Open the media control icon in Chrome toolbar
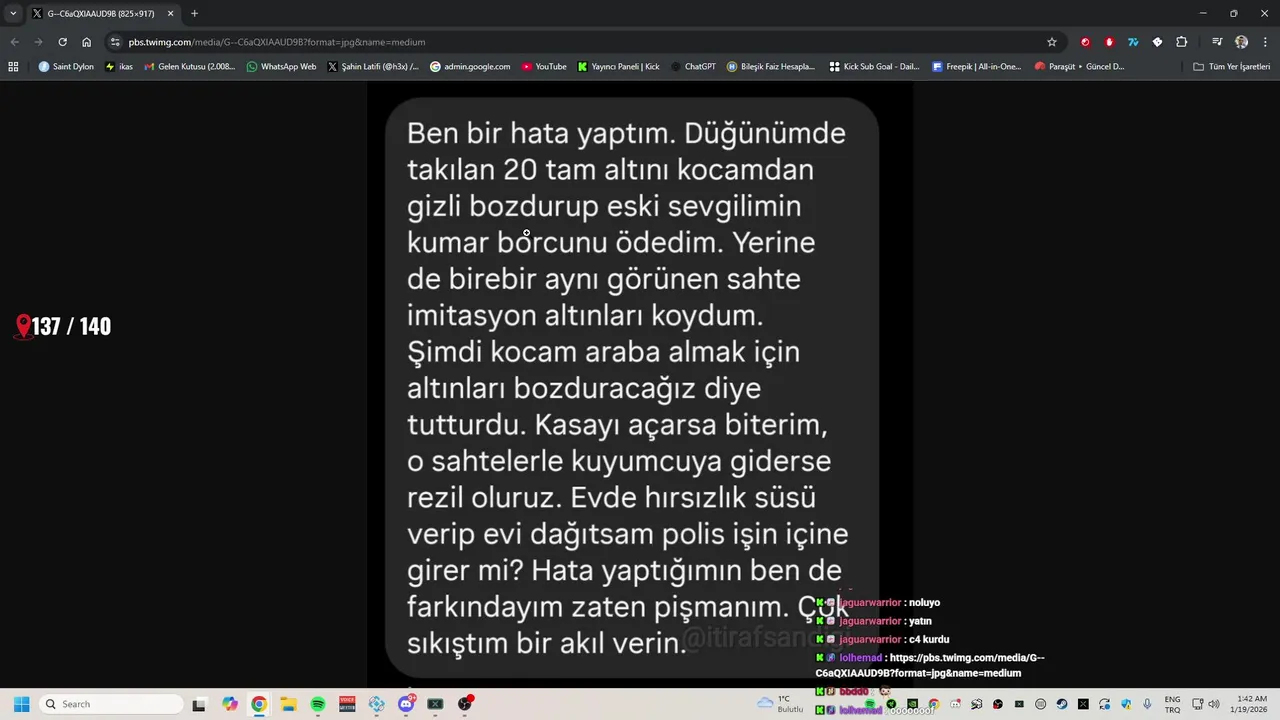 click(1217, 42)
